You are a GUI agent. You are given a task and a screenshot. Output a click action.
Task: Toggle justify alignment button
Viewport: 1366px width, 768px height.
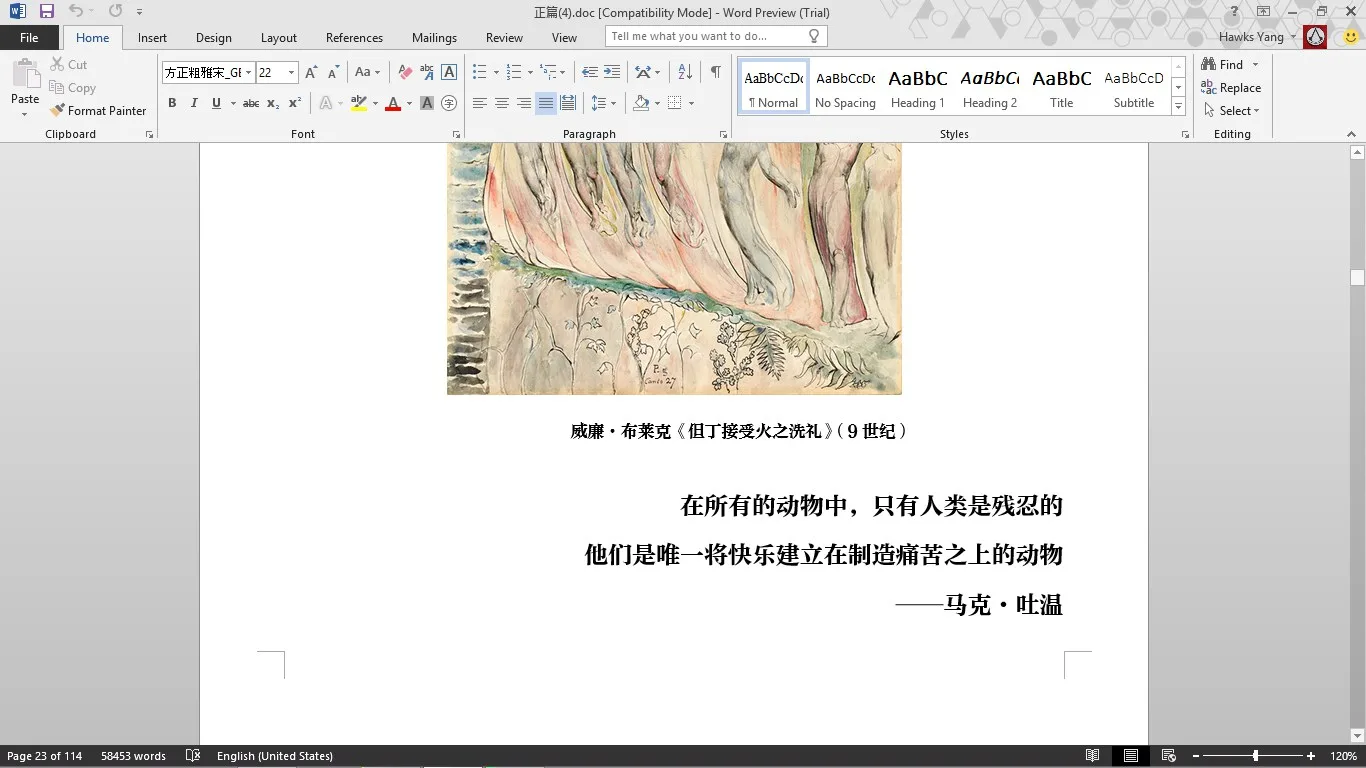click(546, 103)
